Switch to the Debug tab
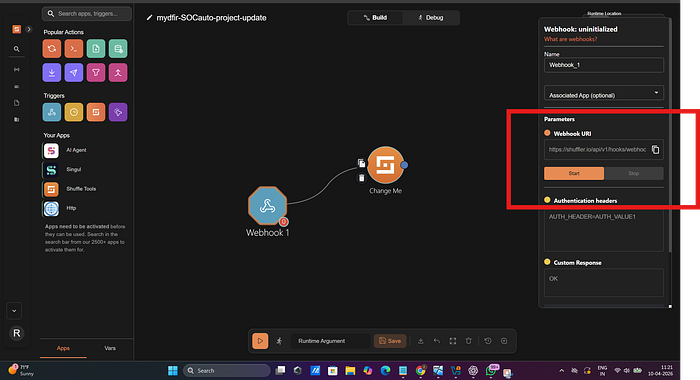700x380 pixels. [x=431, y=17]
